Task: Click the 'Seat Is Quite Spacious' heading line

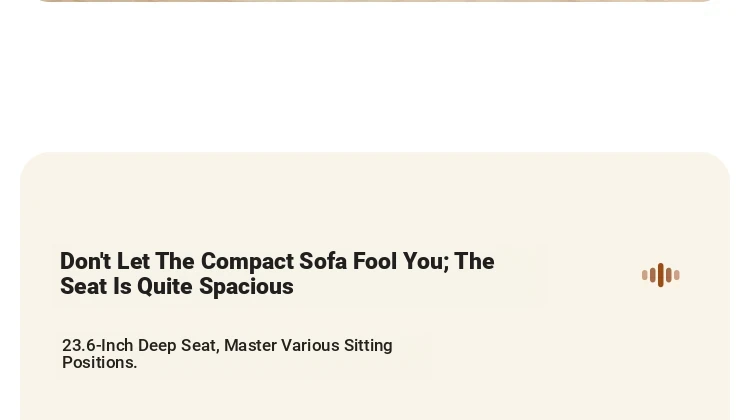Action: [x=177, y=287]
